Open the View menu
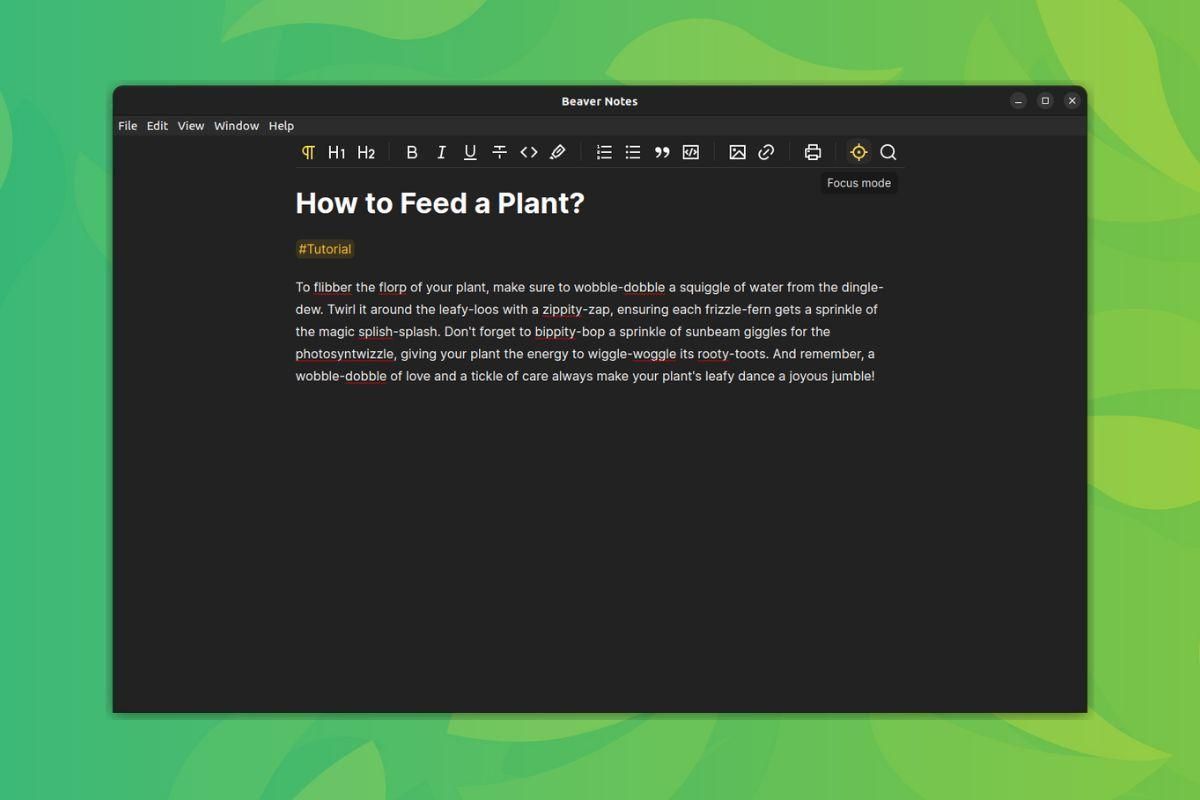The width and height of the screenshot is (1200, 800). 190,125
